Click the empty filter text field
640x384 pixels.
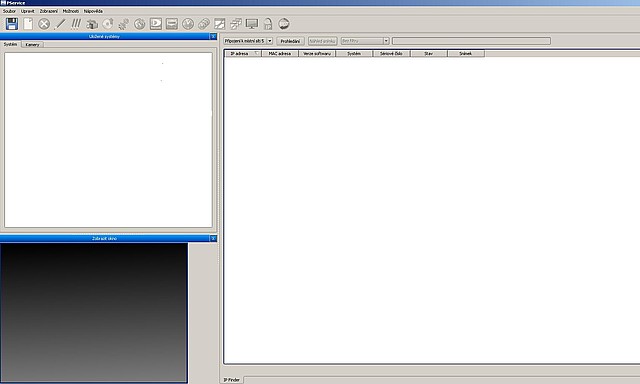[x=471, y=41]
